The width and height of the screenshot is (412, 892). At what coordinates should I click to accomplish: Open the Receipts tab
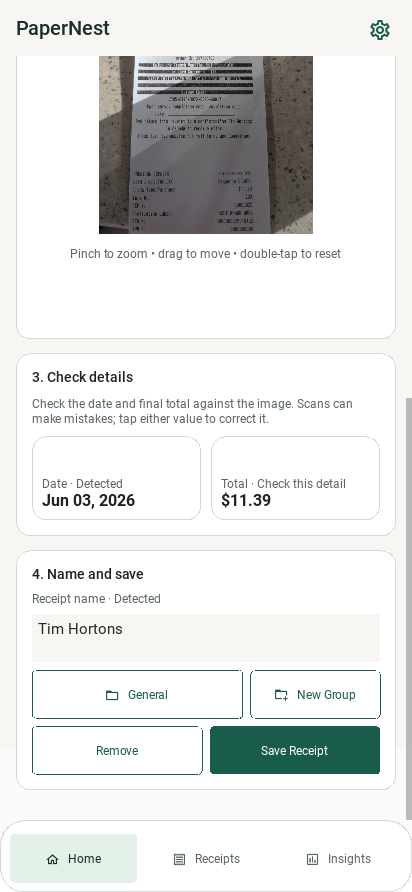[206, 859]
